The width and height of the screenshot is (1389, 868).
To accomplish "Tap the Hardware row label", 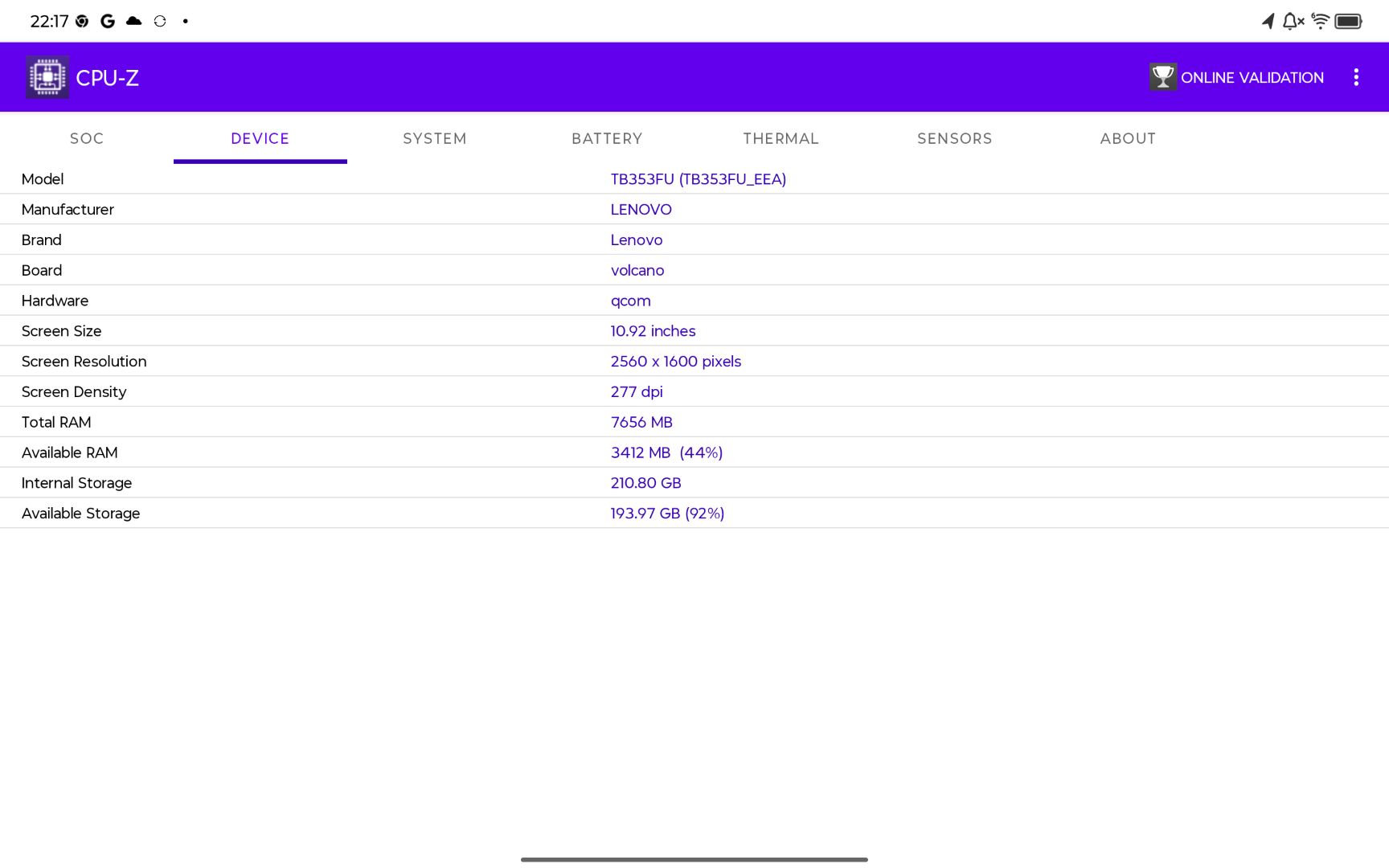I will (55, 301).
